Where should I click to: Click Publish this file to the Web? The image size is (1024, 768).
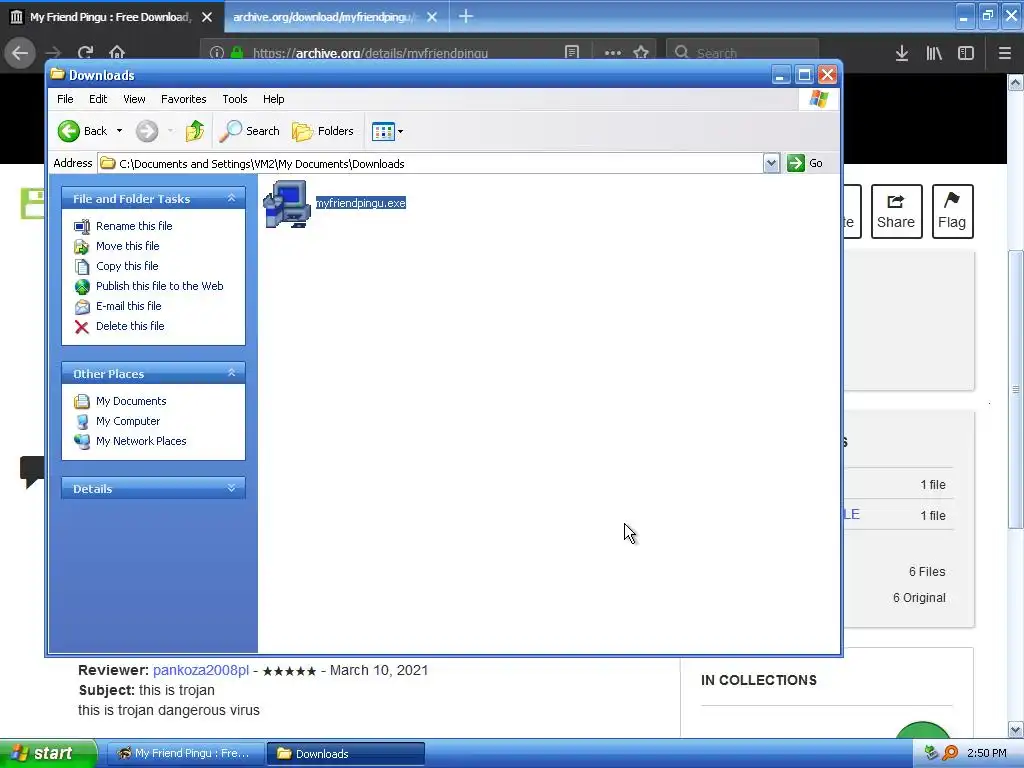159,286
